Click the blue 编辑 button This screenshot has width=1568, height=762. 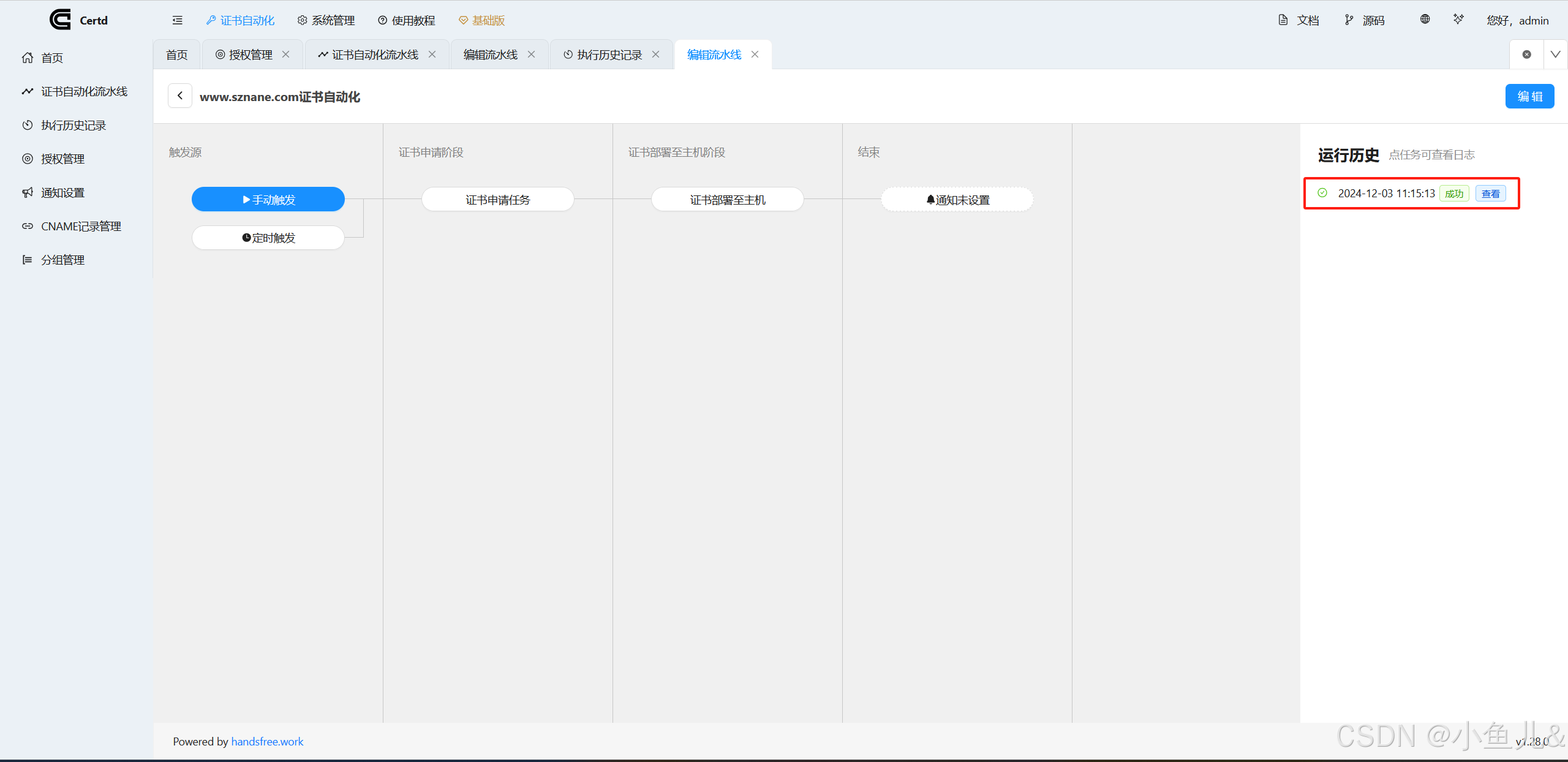(1529, 96)
